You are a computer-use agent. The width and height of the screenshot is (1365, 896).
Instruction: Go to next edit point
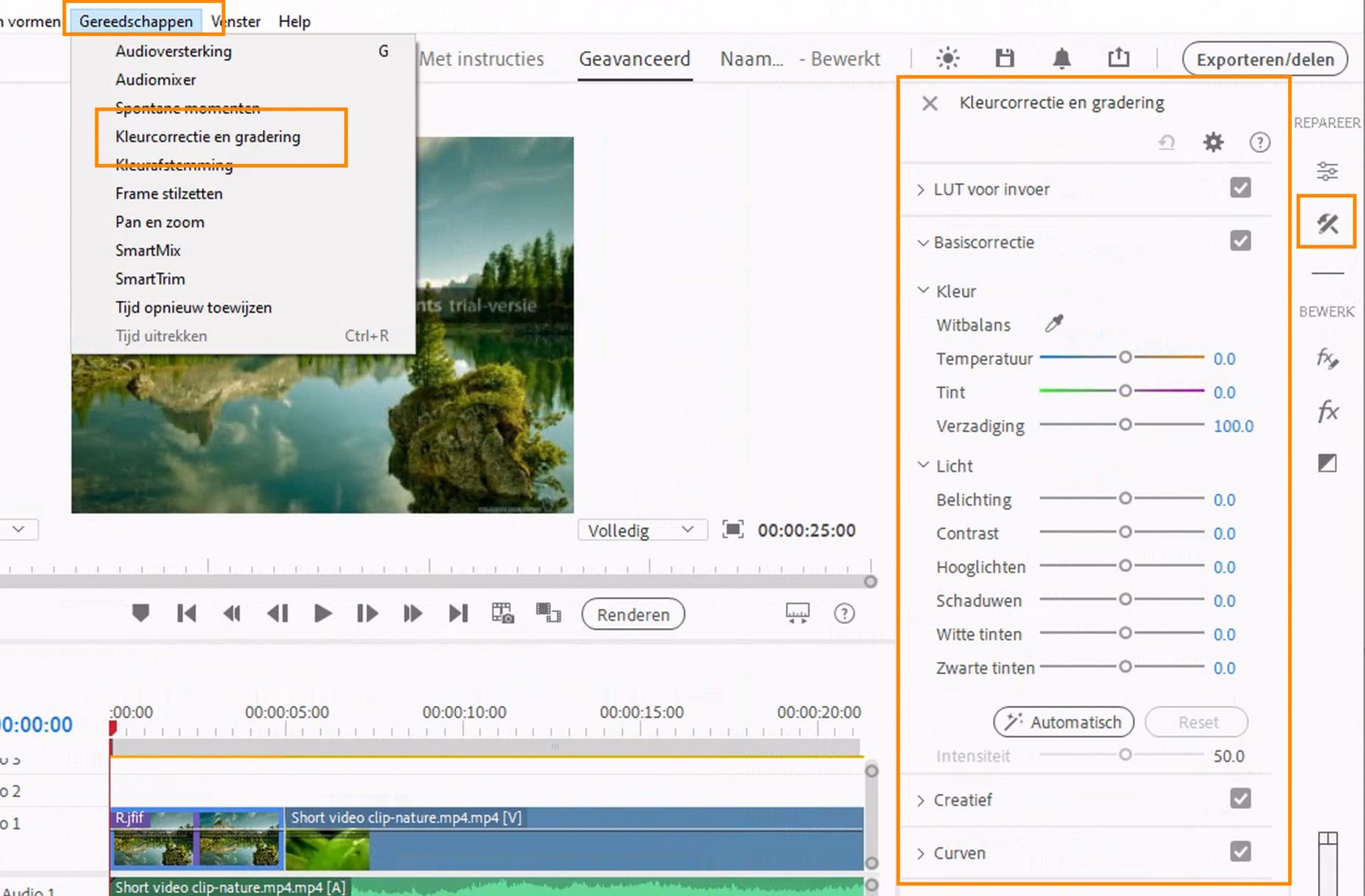459,612
